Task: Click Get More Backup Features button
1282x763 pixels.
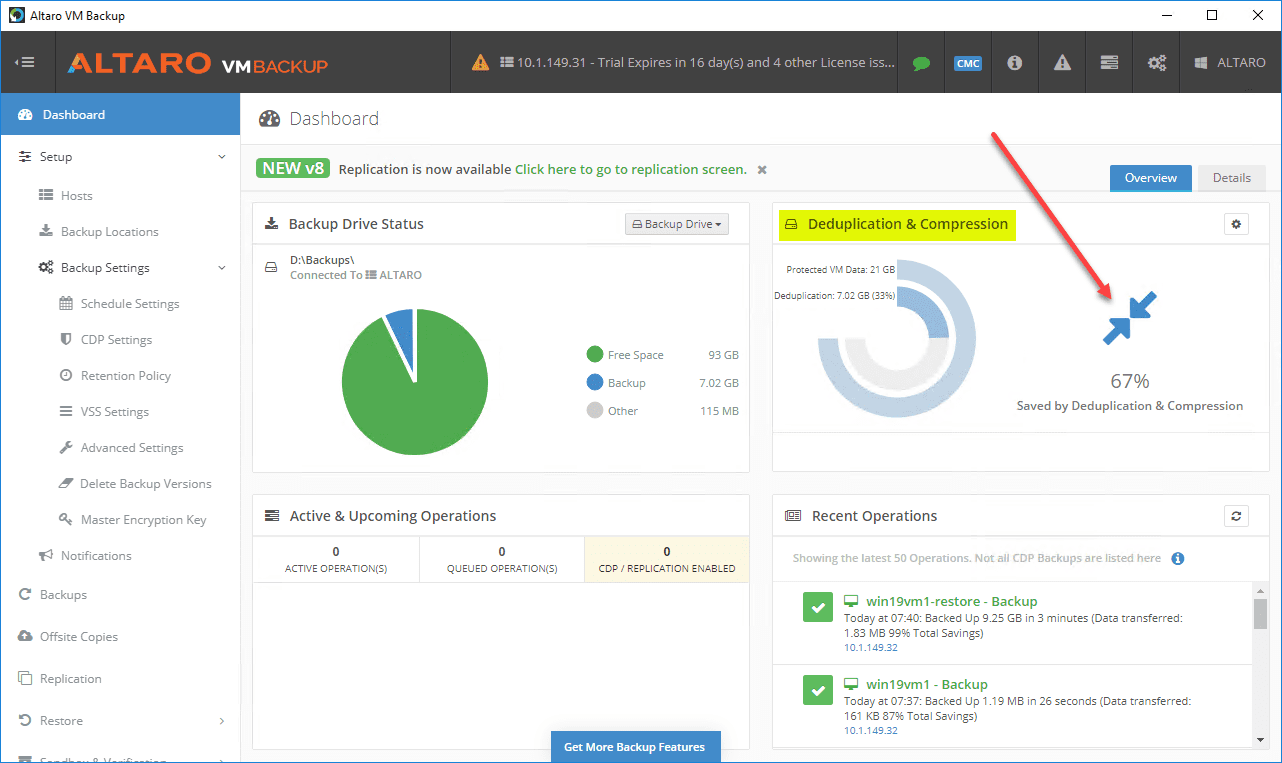Action: (635, 747)
